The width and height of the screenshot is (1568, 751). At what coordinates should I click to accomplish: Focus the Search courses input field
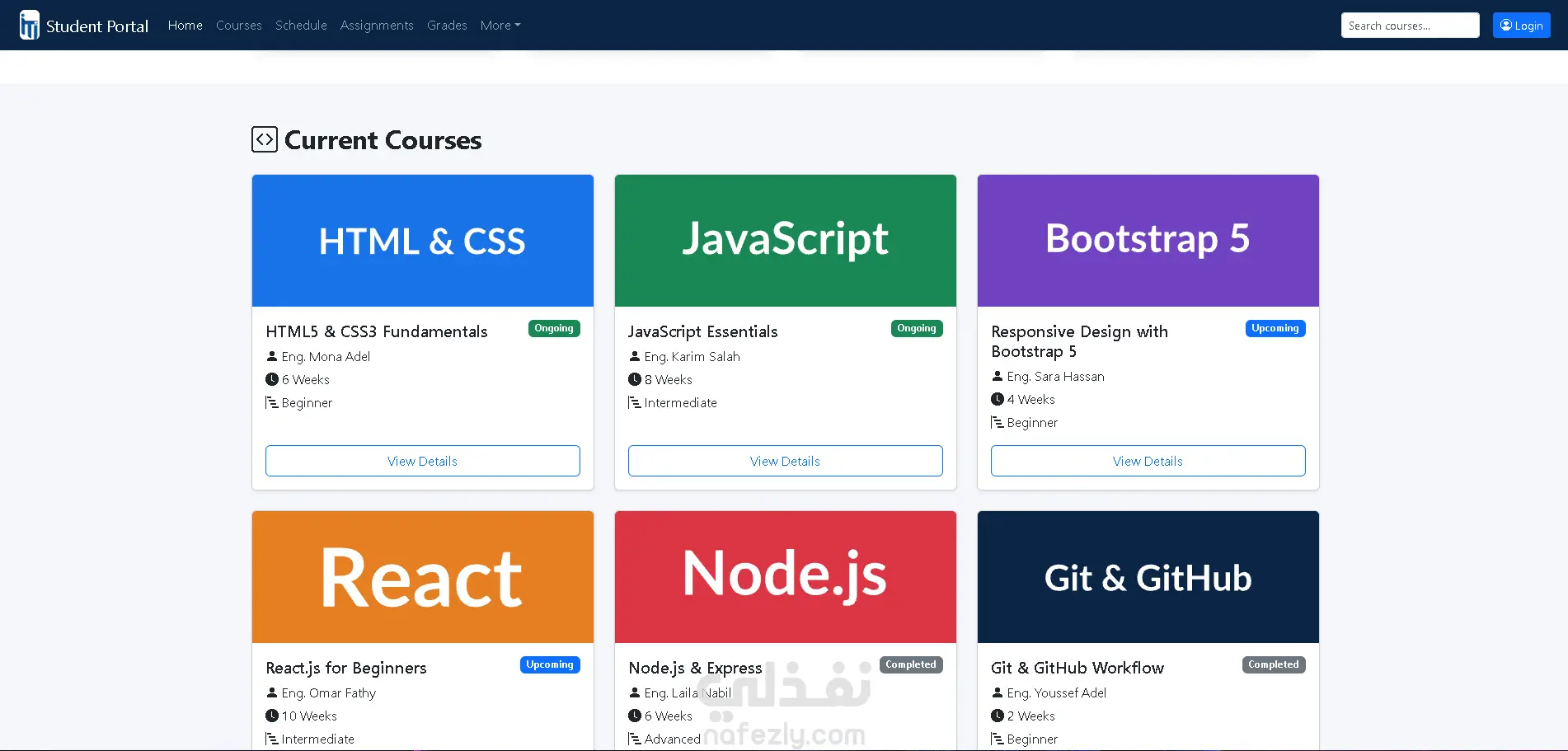click(x=1411, y=26)
